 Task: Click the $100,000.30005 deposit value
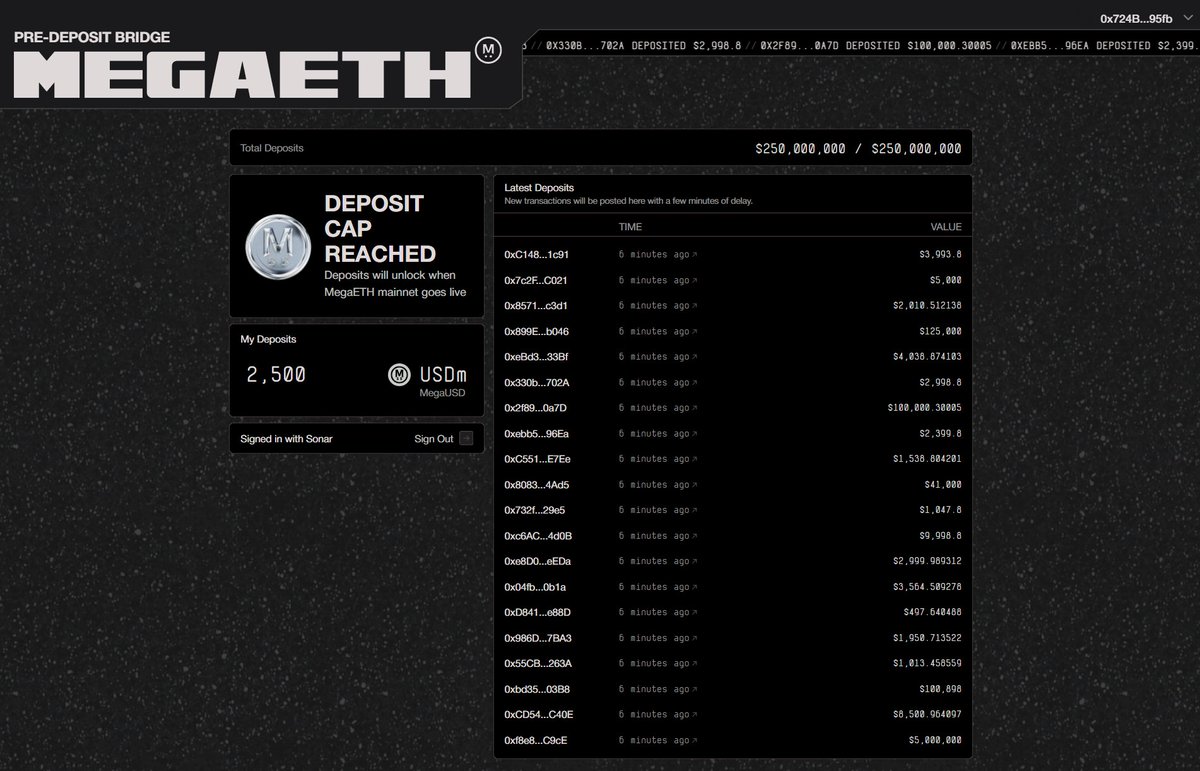coord(924,407)
